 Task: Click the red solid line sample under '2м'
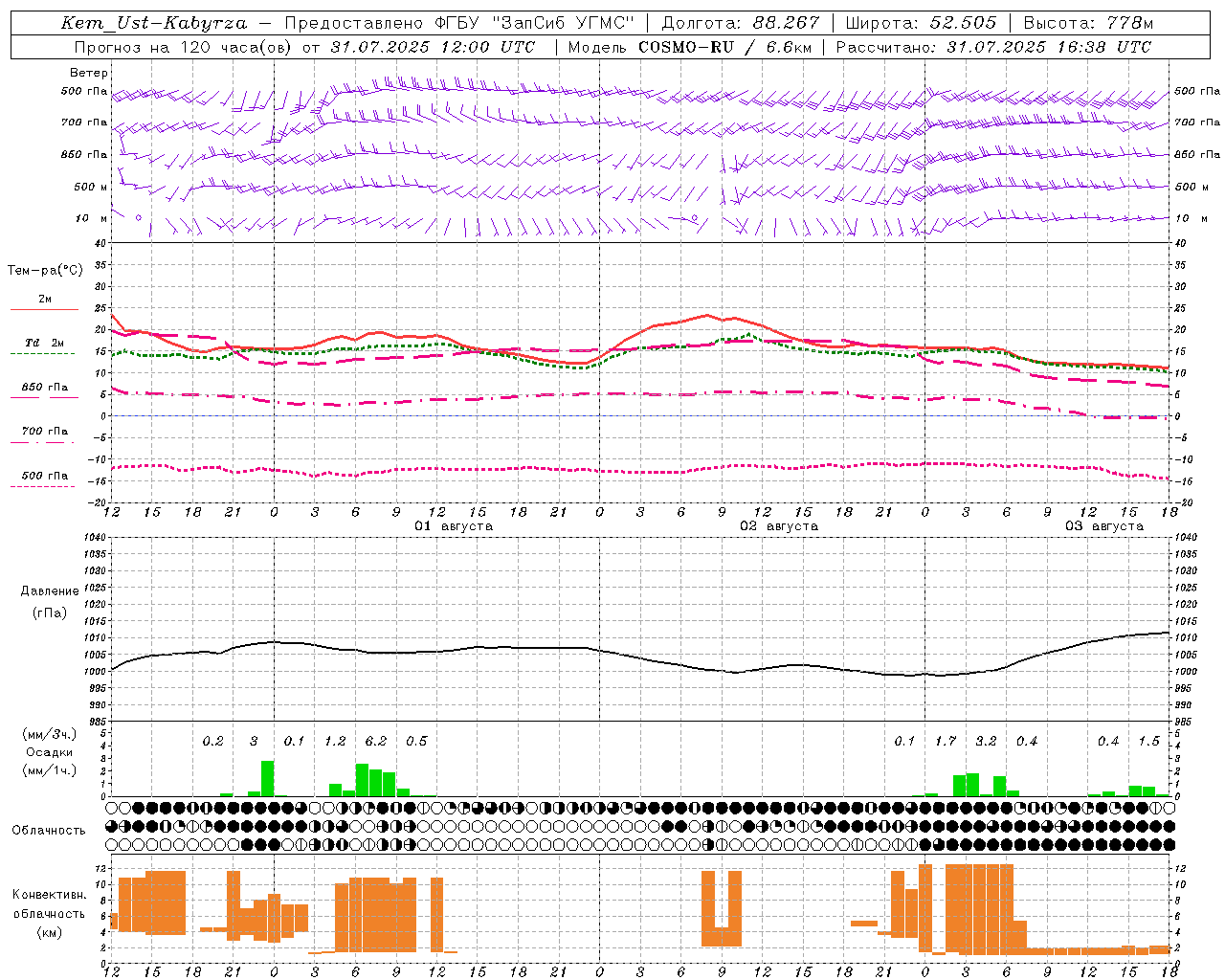click(x=44, y=310)
